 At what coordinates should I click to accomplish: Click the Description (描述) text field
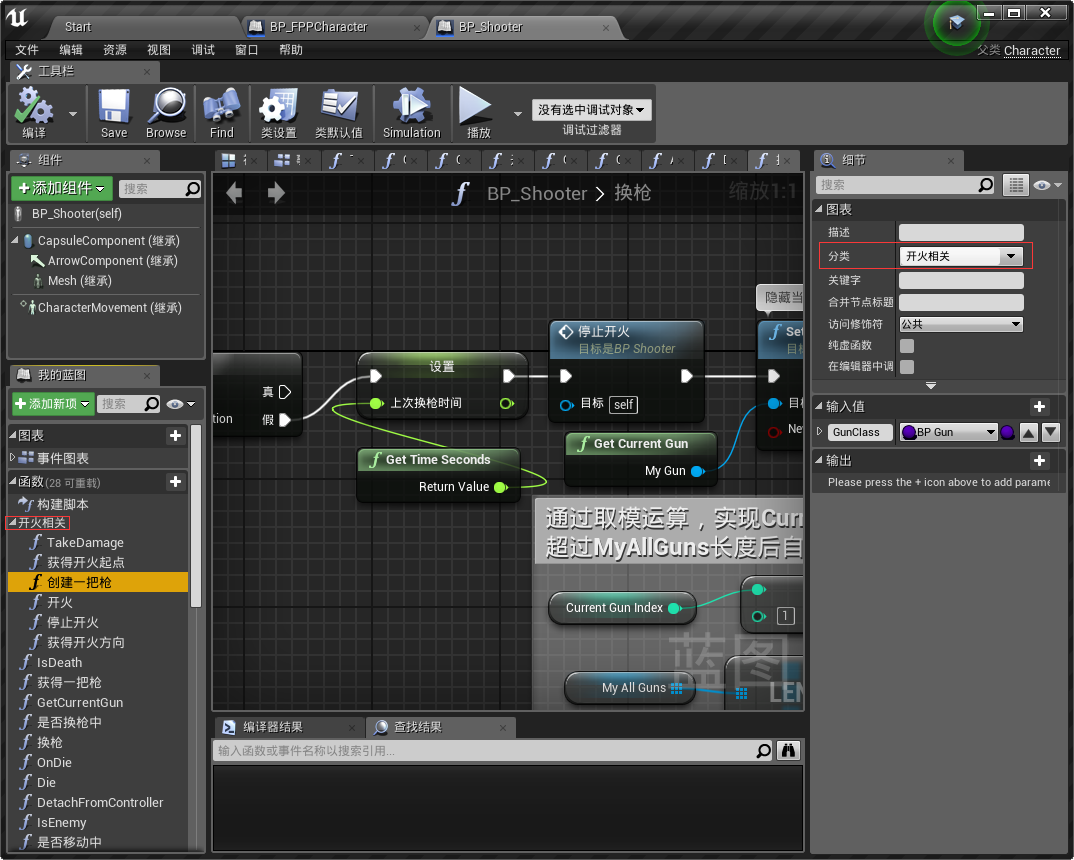pyautogui.click(x=961, y=233)
